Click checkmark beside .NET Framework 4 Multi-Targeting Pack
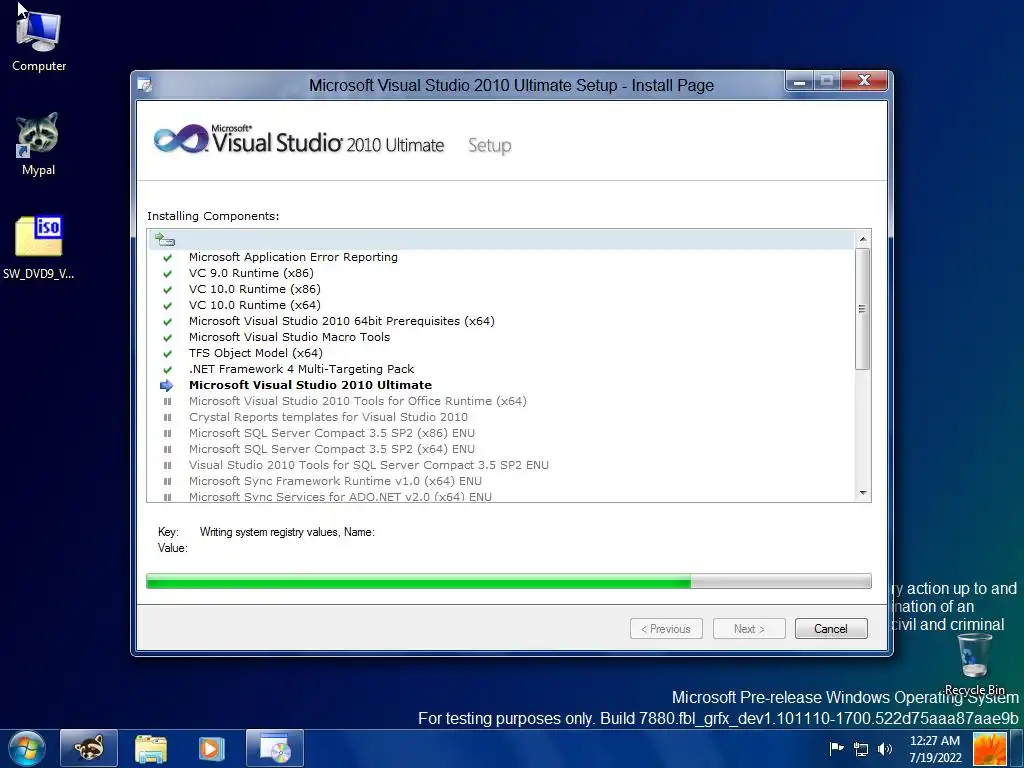The height and width of the screenshot is (768, 1024). (x=167, y=370)
